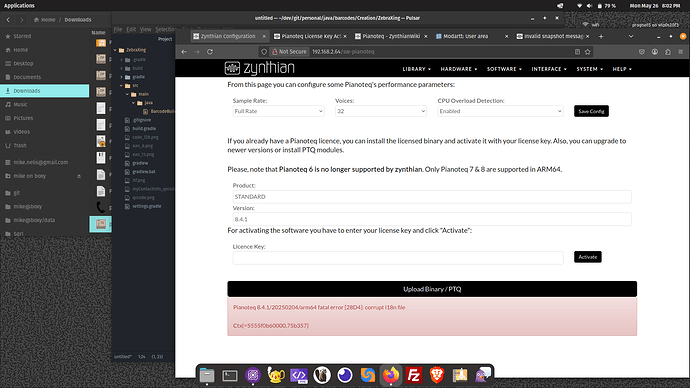This screenshot has width=690, height=388.
Task: Click the browser reload icon
Action: [x=210, y=52]
